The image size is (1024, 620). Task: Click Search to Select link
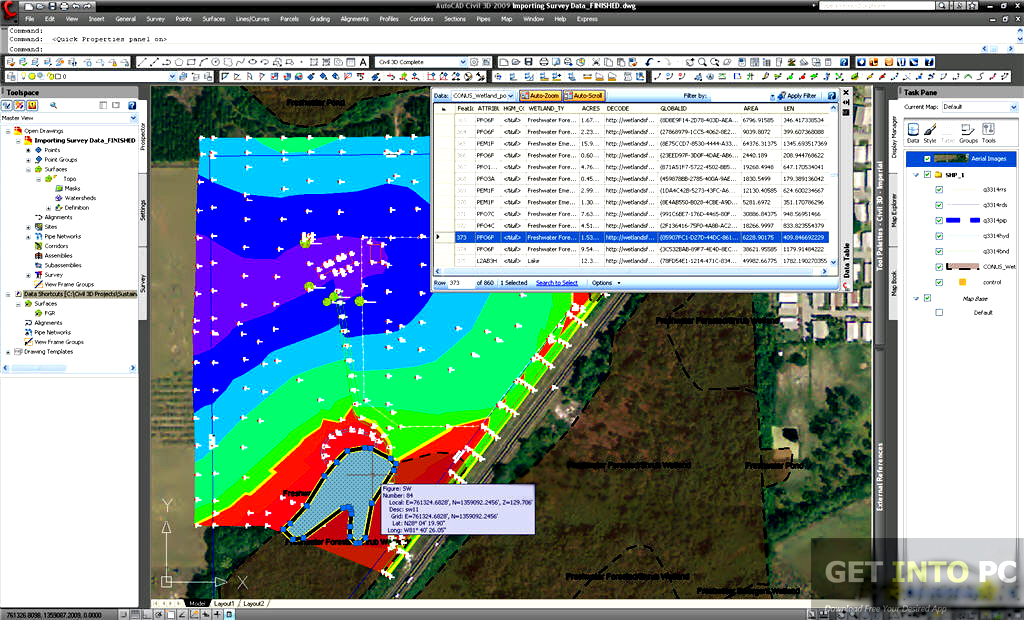pos(556,283)
